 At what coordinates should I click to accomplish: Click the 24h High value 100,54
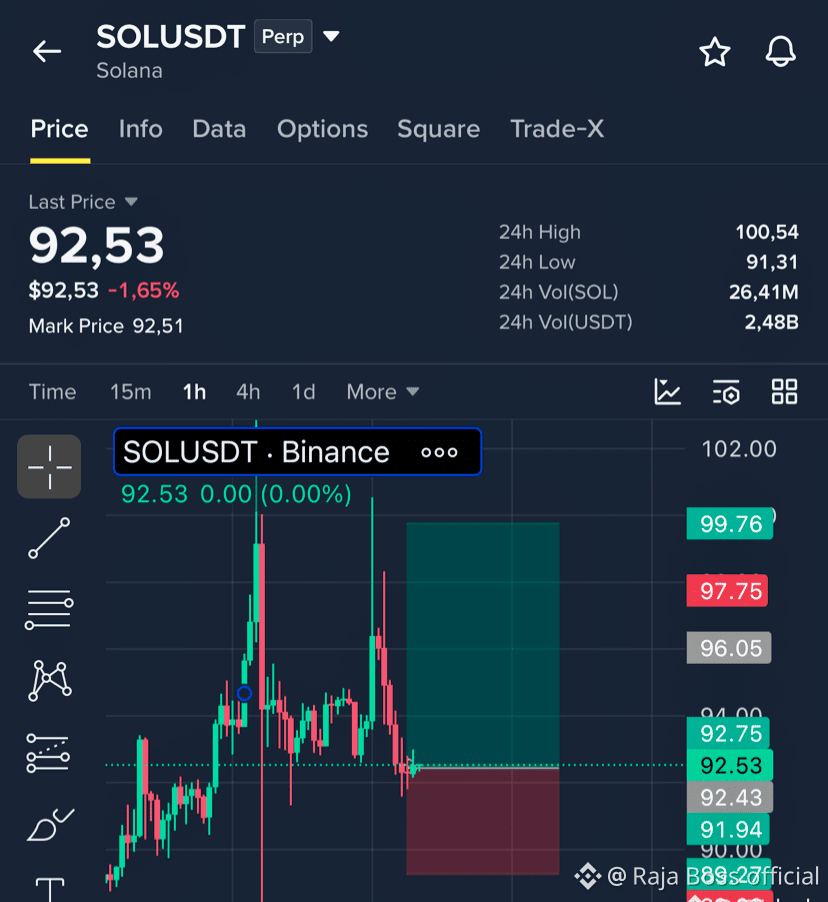(x=766, y=232)
